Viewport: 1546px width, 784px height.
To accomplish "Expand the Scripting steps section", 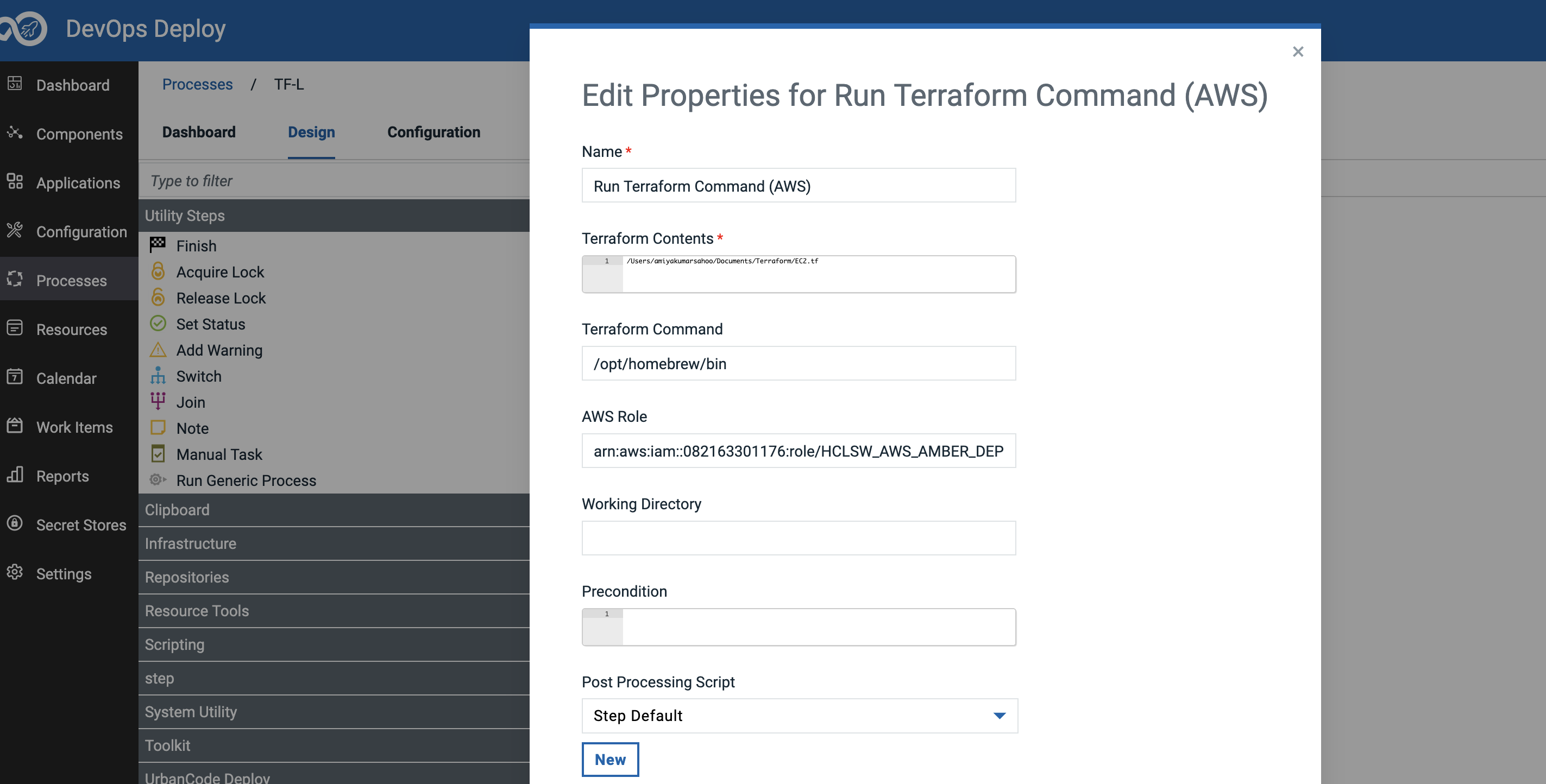I will pos(174,644).
